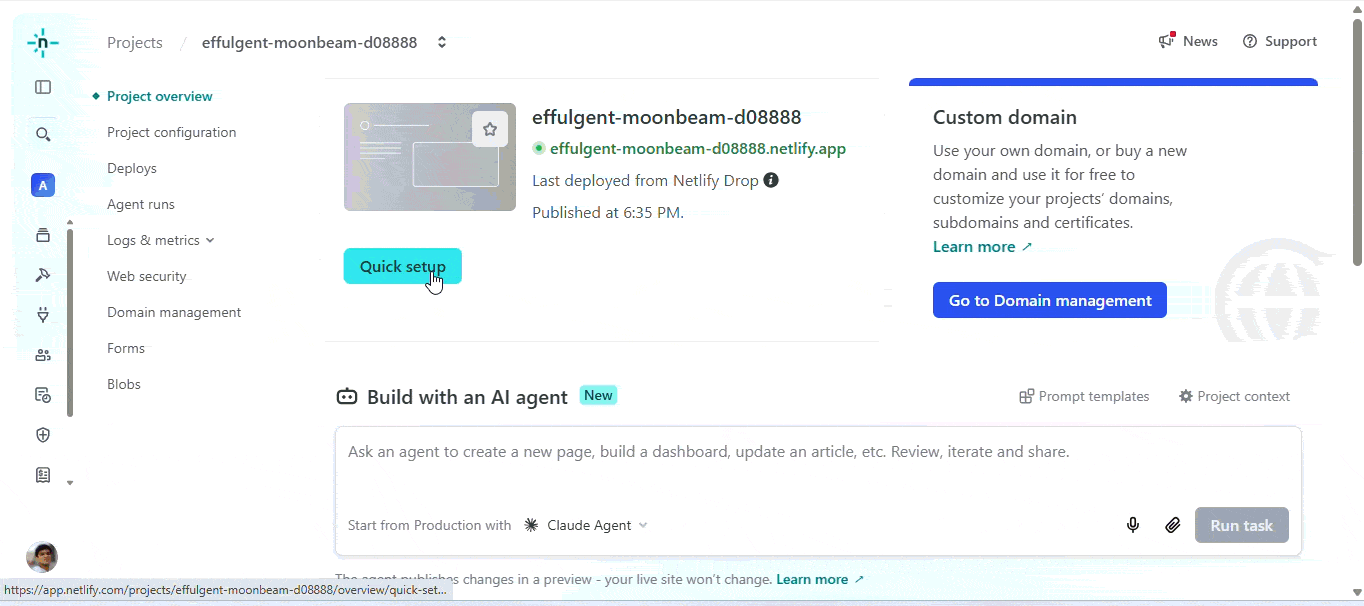
Task: Toggle the favorite star on project thumbnail
Action: [x=490, y=129]
